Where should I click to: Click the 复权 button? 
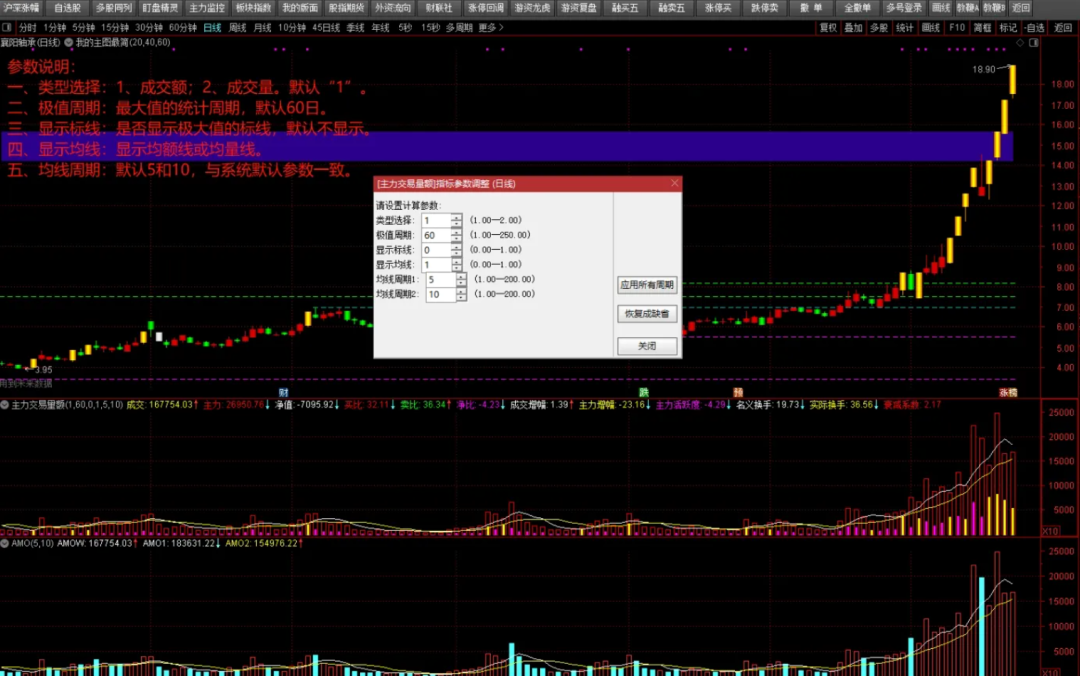click(828, 28)
